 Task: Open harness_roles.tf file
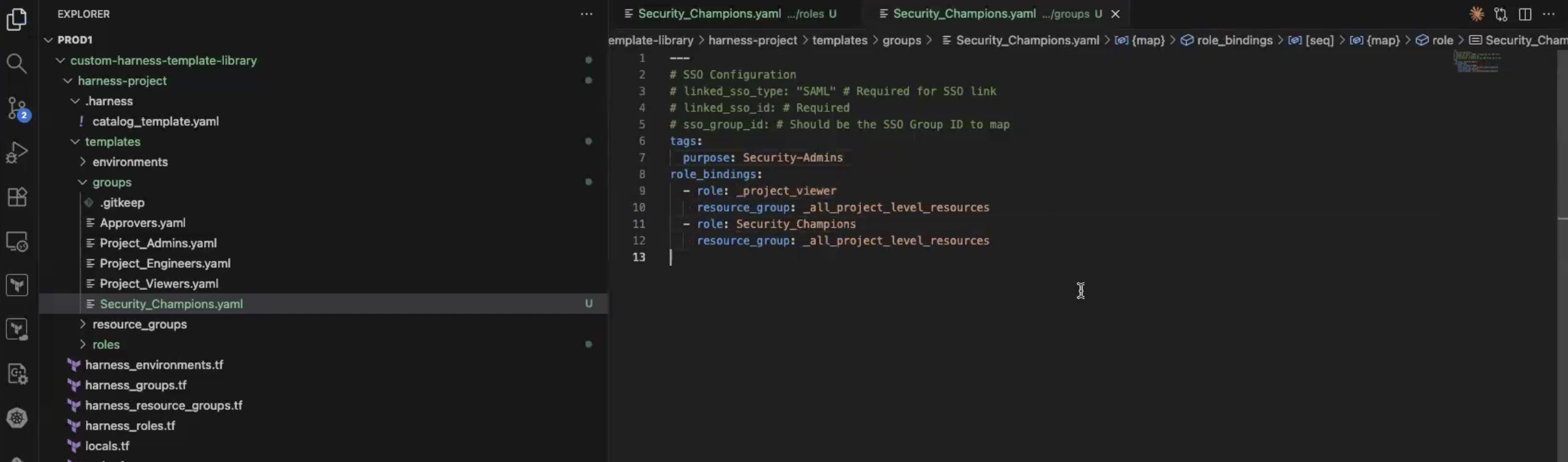click(130, 426)
